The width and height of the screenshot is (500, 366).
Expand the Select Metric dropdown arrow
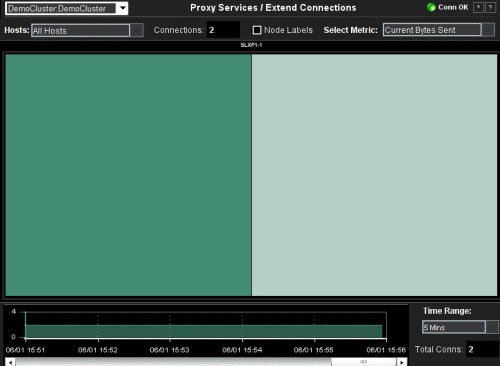(488, 30)
